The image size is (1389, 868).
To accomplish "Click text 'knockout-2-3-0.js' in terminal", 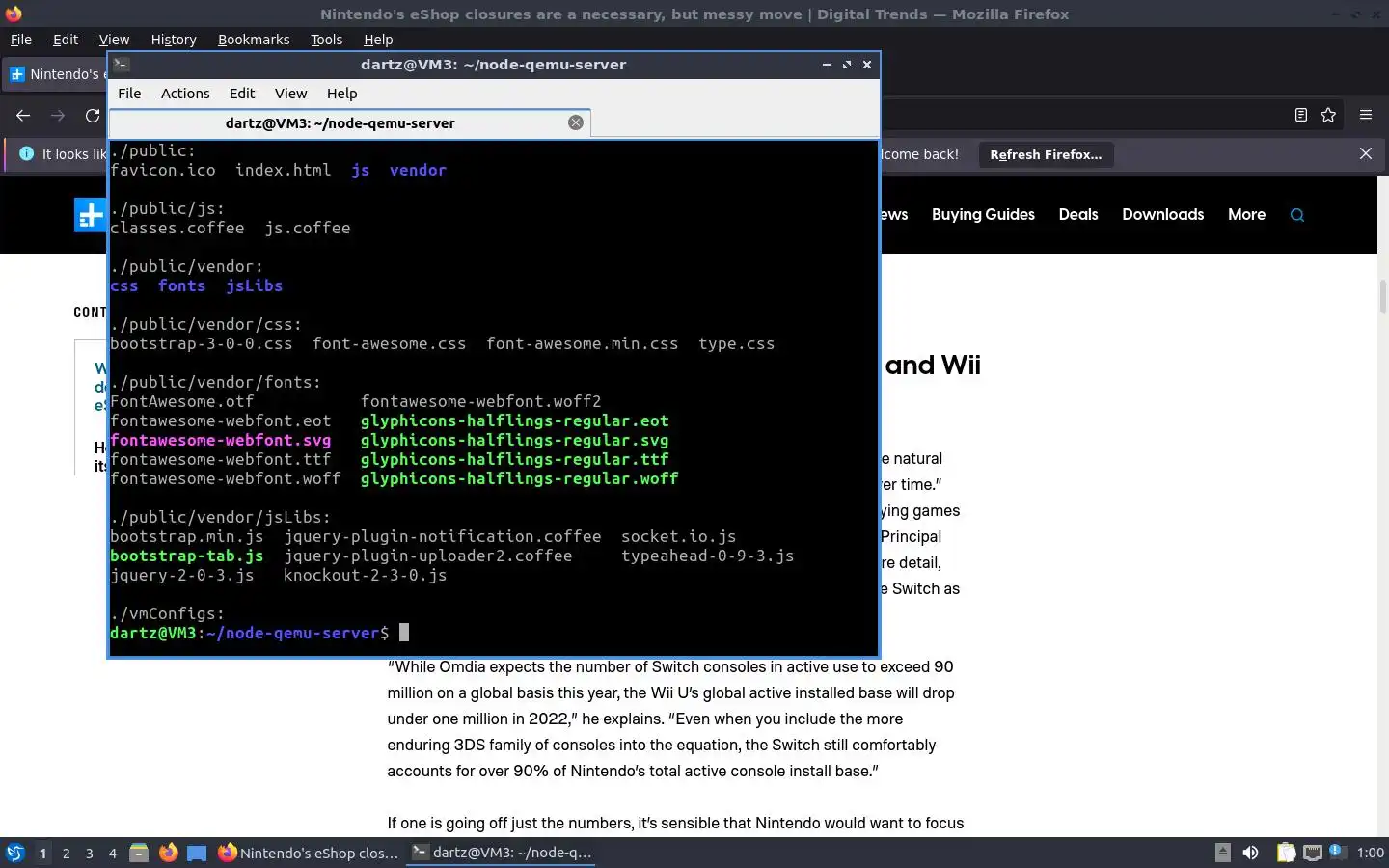I will pos(365,575).
